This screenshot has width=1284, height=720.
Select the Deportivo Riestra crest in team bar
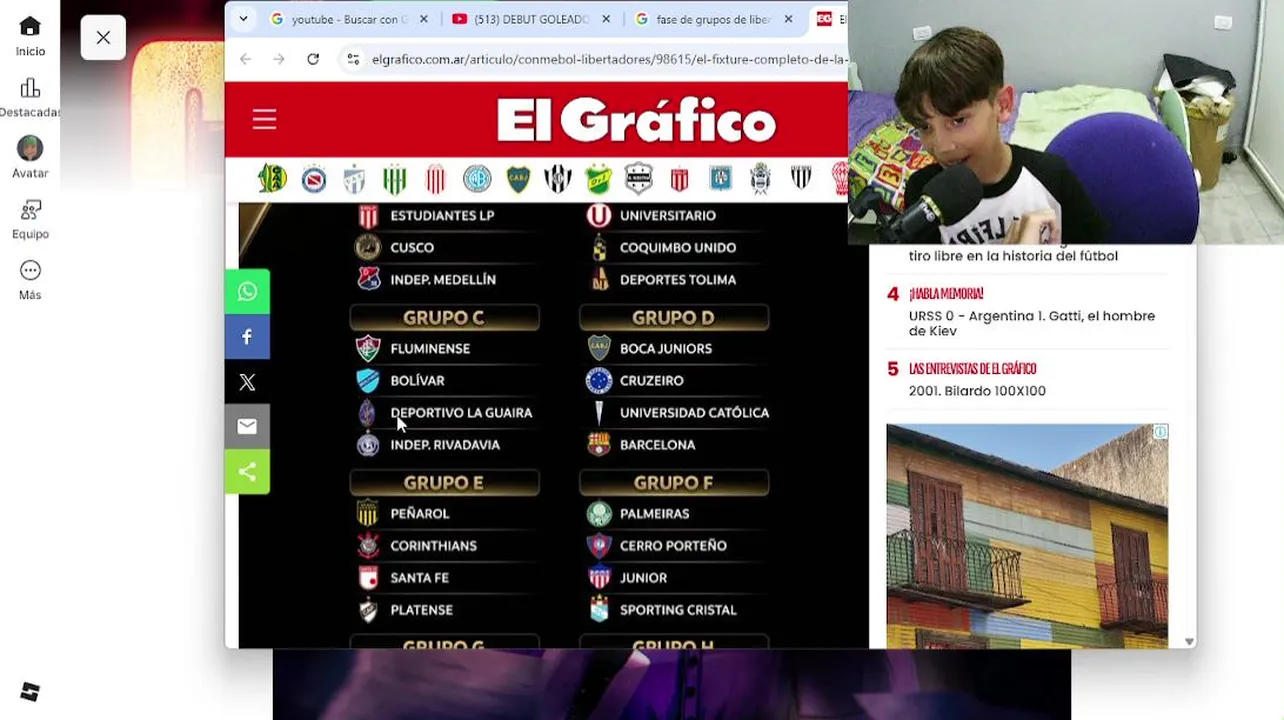click(638, 179)
